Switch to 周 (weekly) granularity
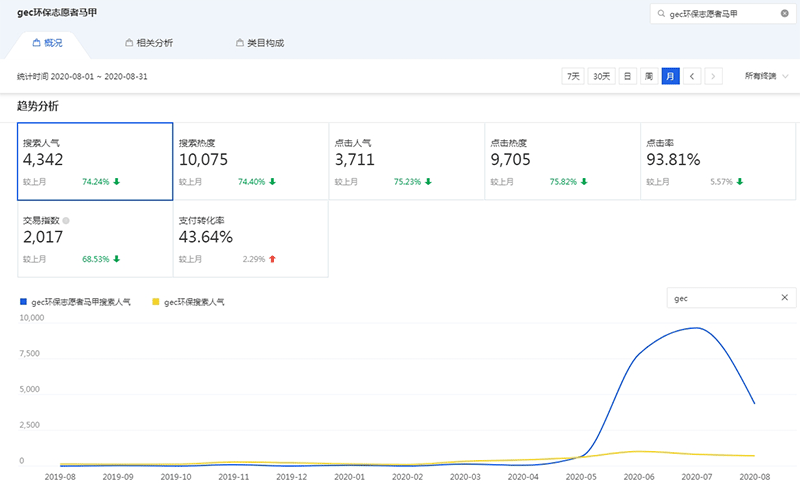Viewport: 800px width, 494px height. [x=648, y=76]
